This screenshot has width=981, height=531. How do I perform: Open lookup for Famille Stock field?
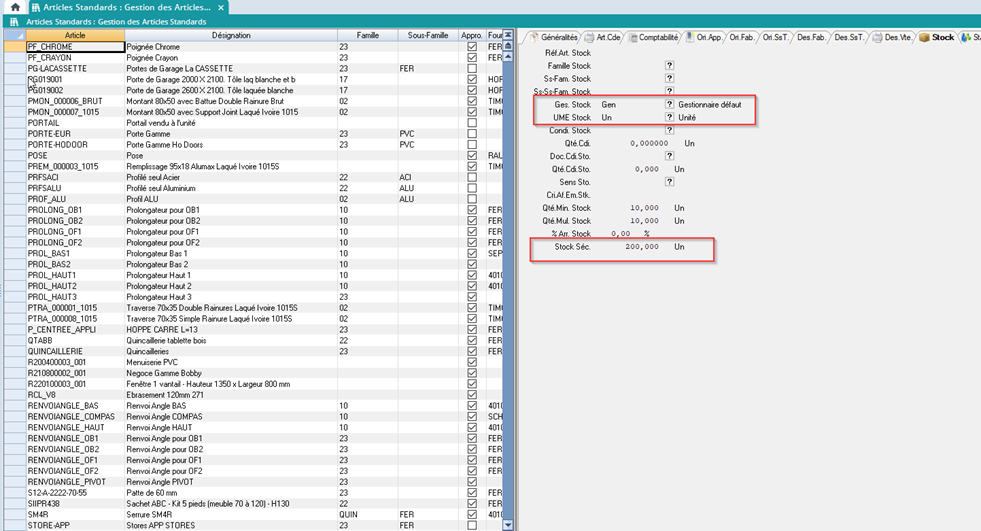pyautogui.click(x=670, y=66)
